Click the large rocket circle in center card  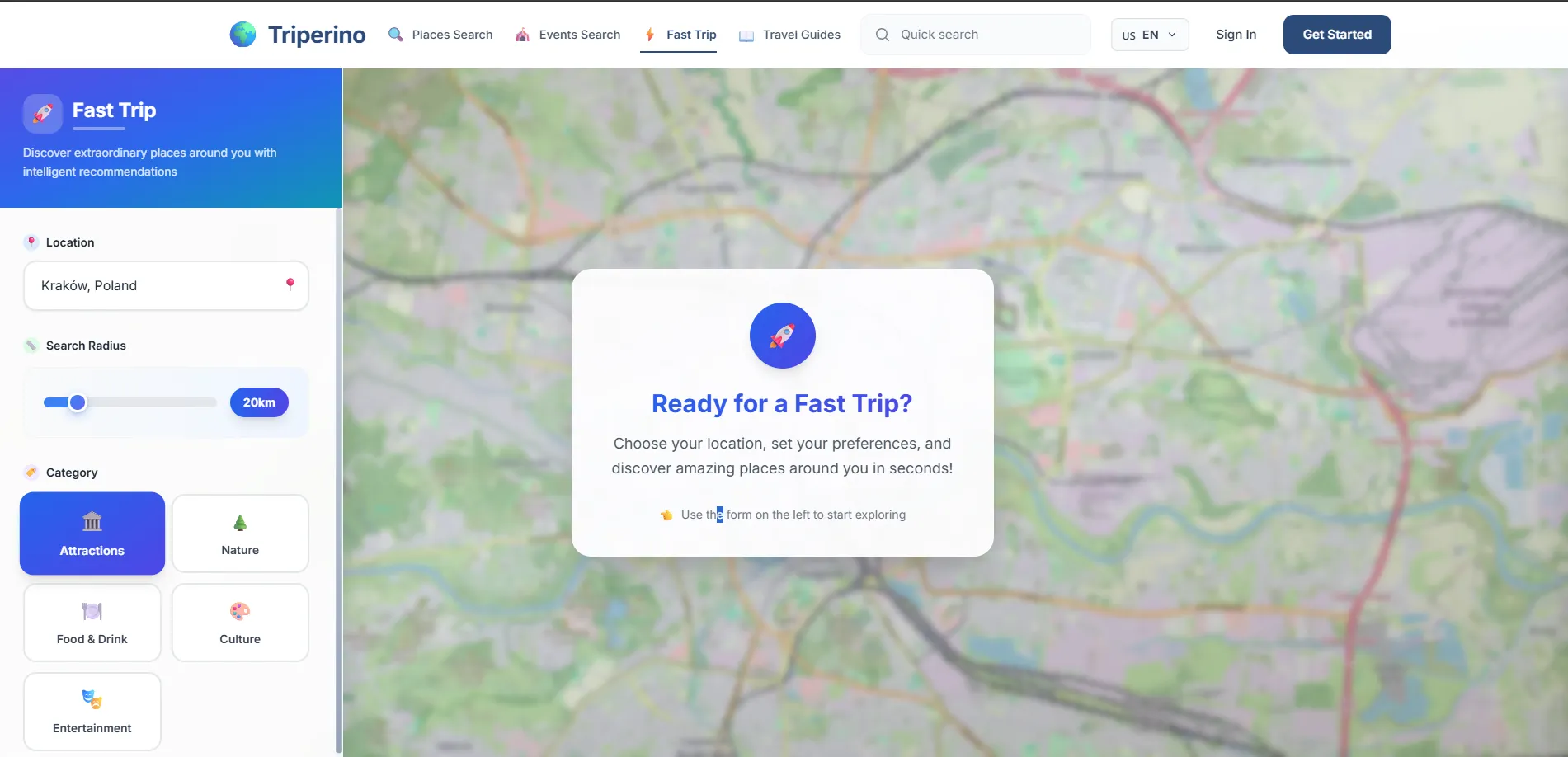[x=782, y=336]
